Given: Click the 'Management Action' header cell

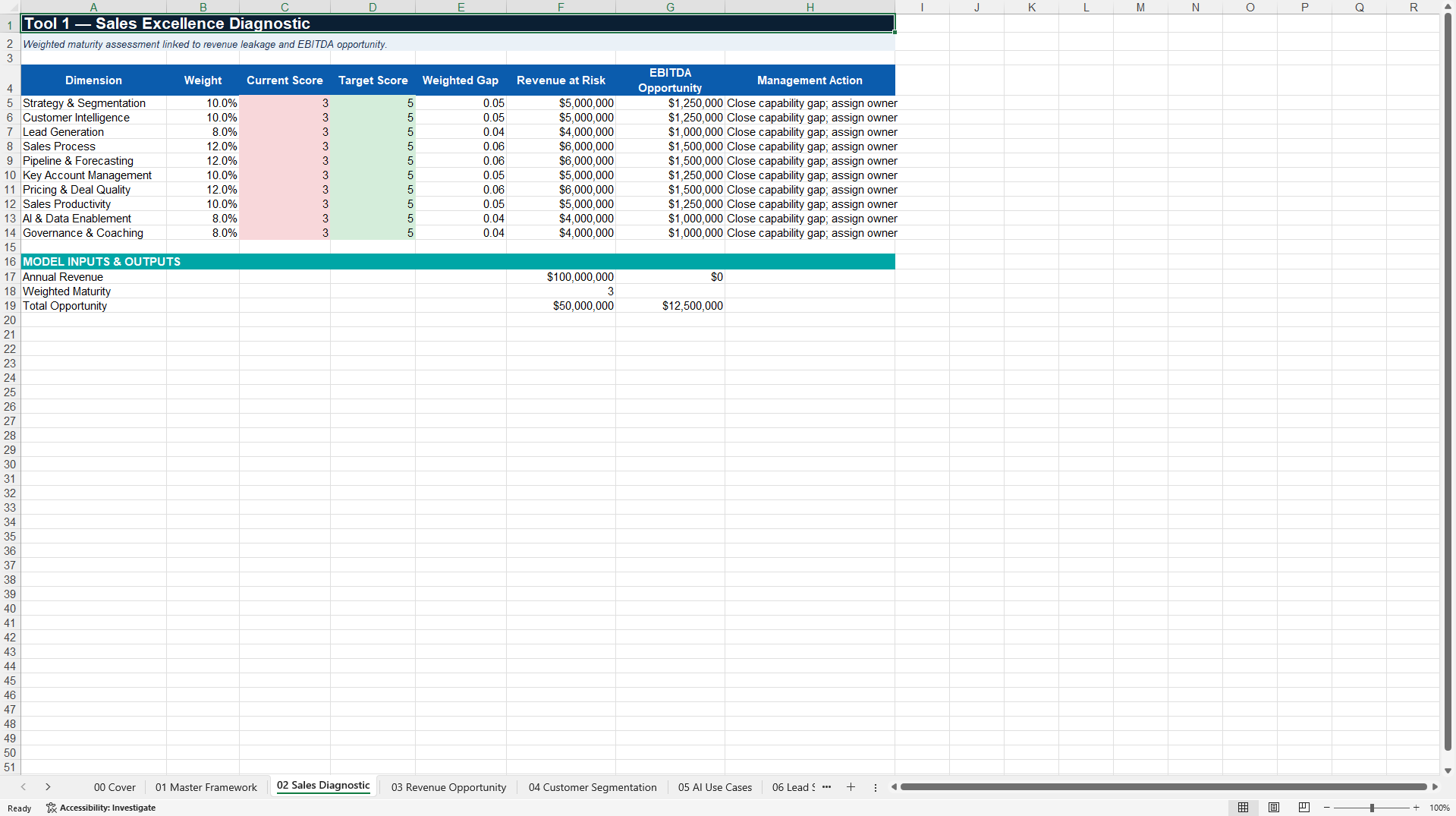Looking at the screenshot, I should click(810, 80).
